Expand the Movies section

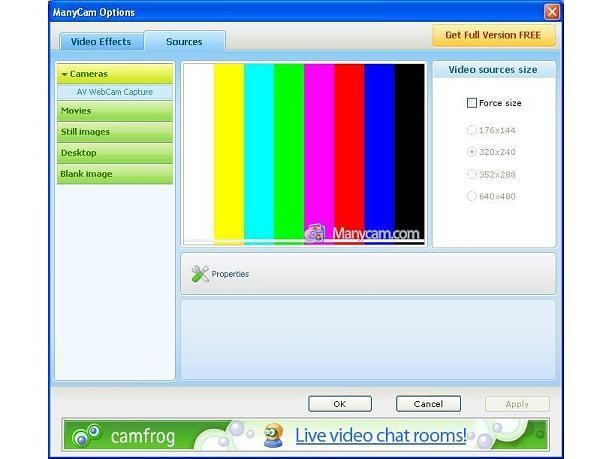[115, 111]
